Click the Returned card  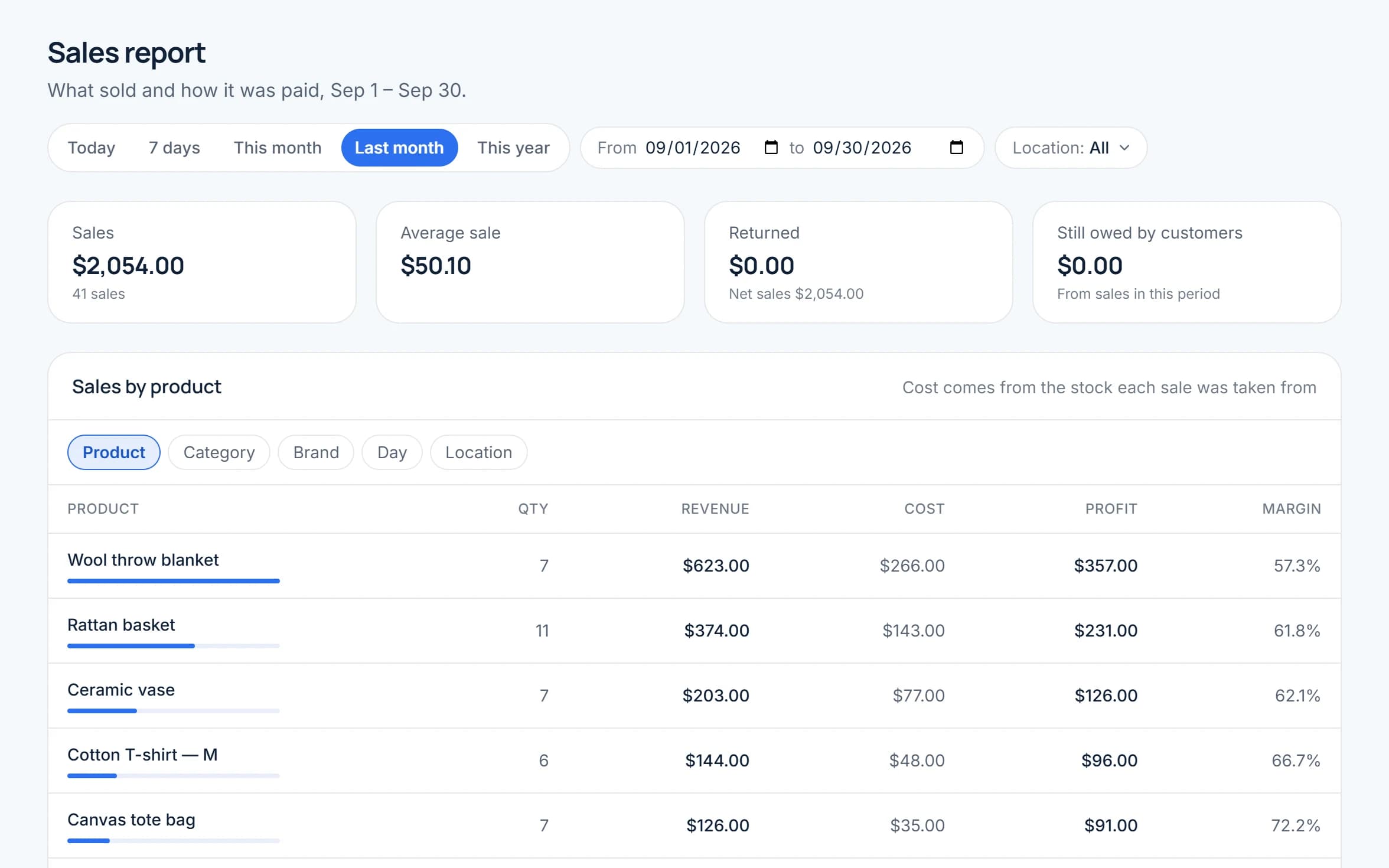tap(859, 262)
